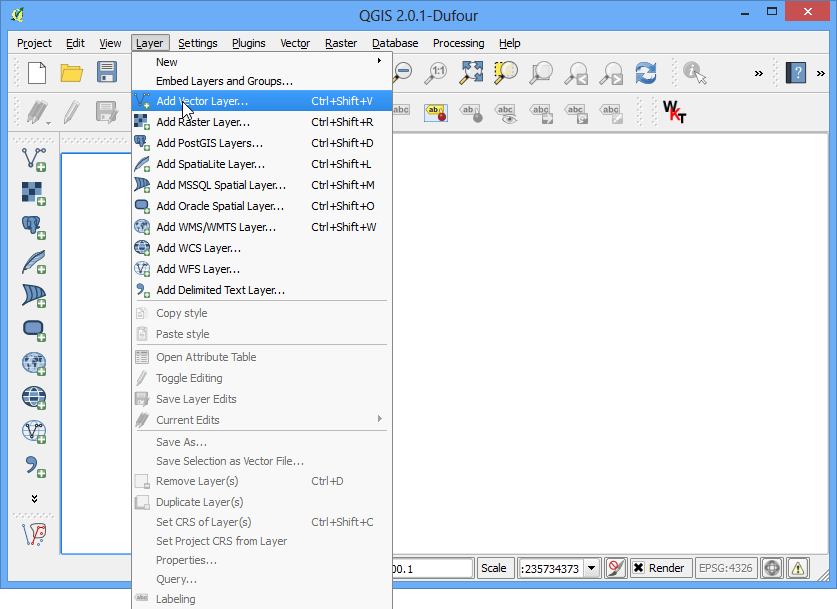Open the Vector menu in the menu bar
837x609 pixels.
(x=294, y=43)
